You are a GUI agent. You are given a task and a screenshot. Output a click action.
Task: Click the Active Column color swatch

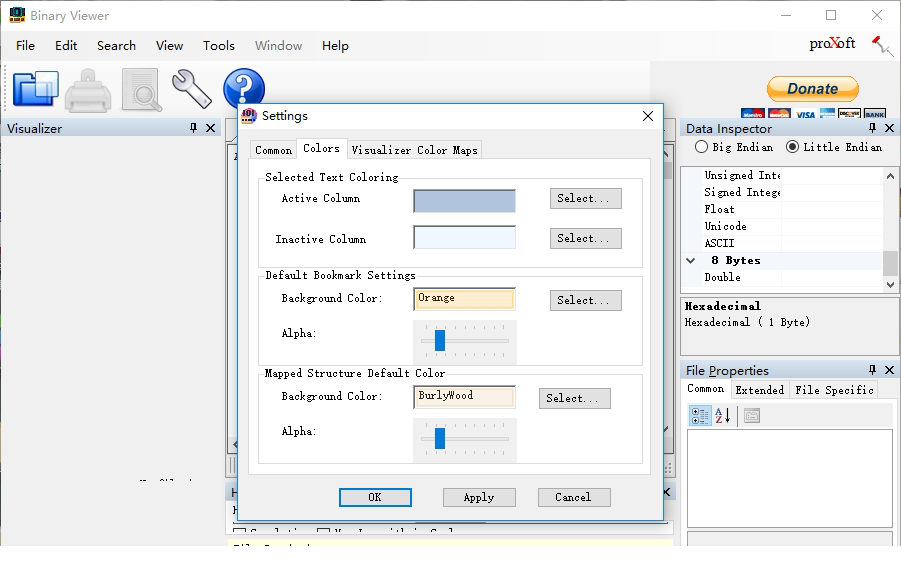pos(464,201)
